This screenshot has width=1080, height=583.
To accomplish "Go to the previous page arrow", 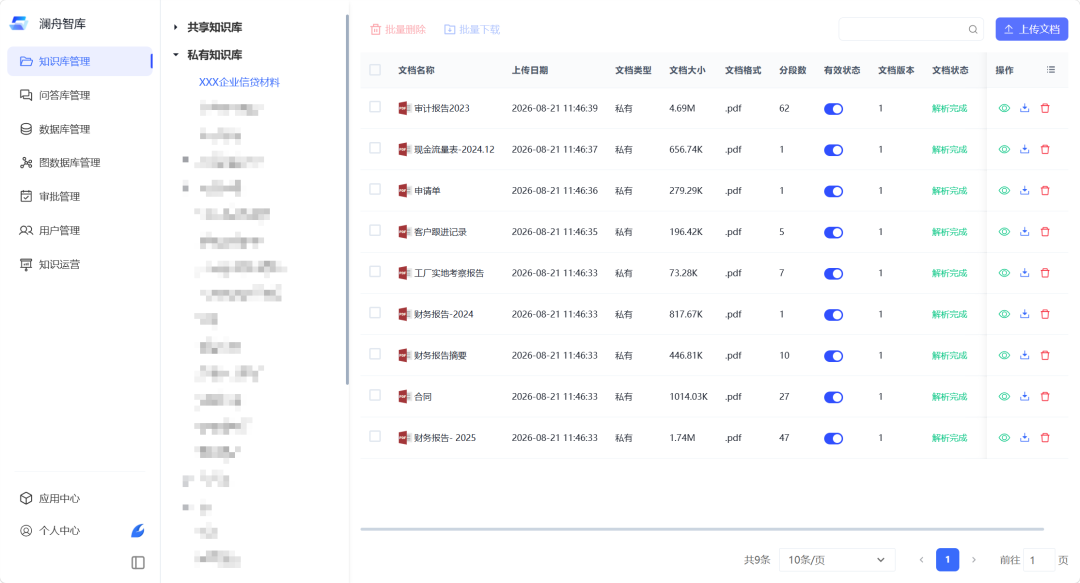I will tap(922, 560).
